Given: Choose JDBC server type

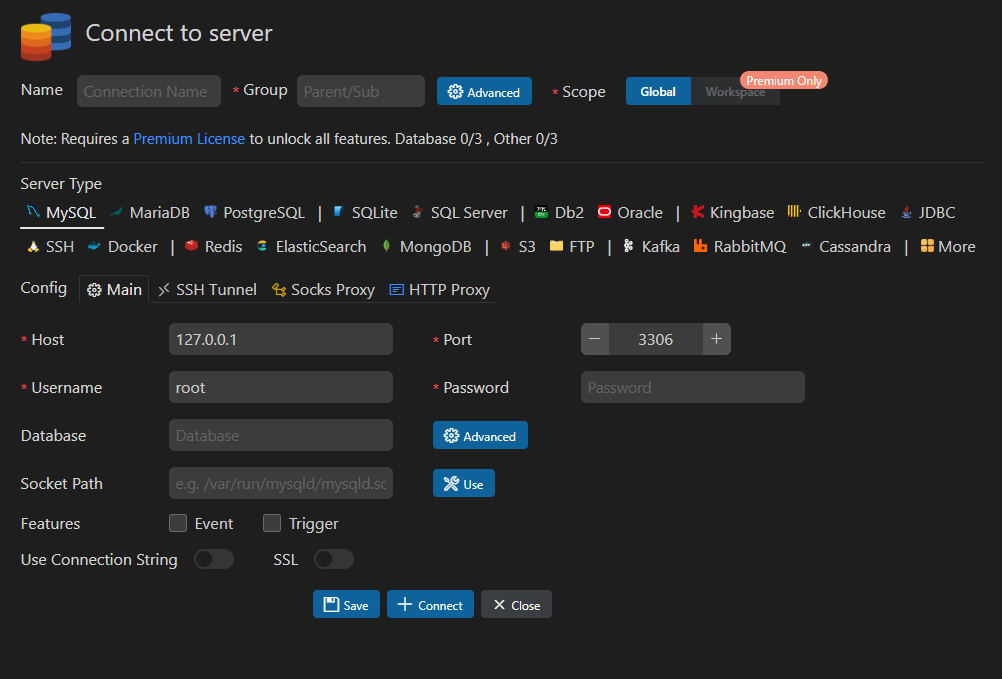Looking at the screenshot, I should click(928, 213).
